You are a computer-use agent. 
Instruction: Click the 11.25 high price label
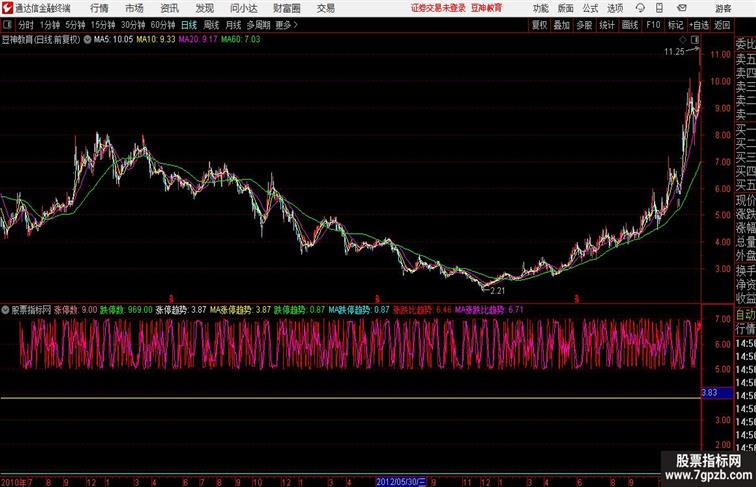(674, 52)
